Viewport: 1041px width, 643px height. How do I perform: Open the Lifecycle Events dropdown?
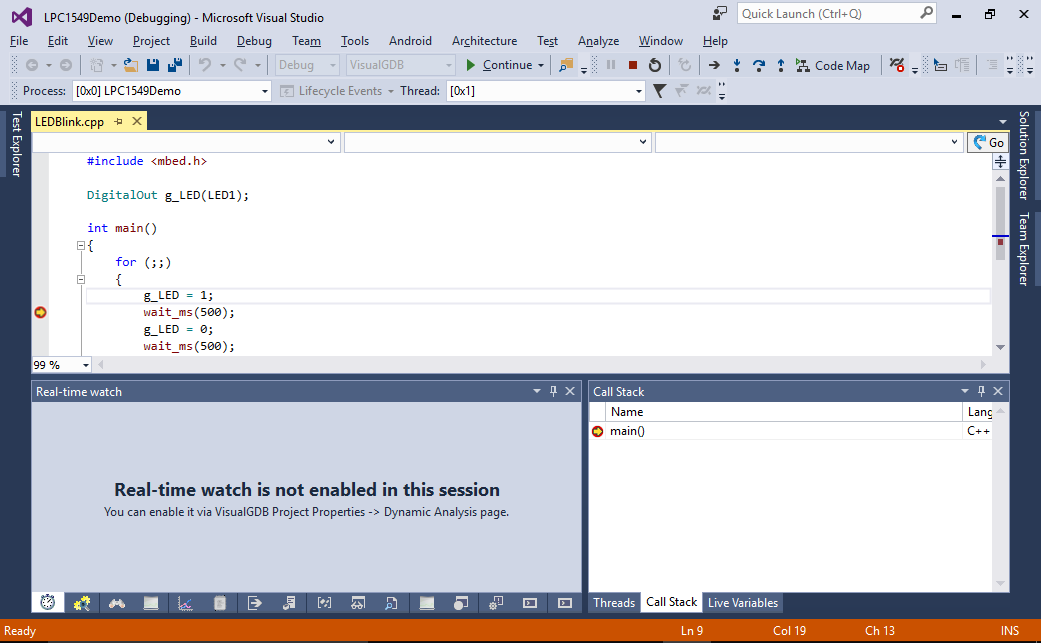391,91
